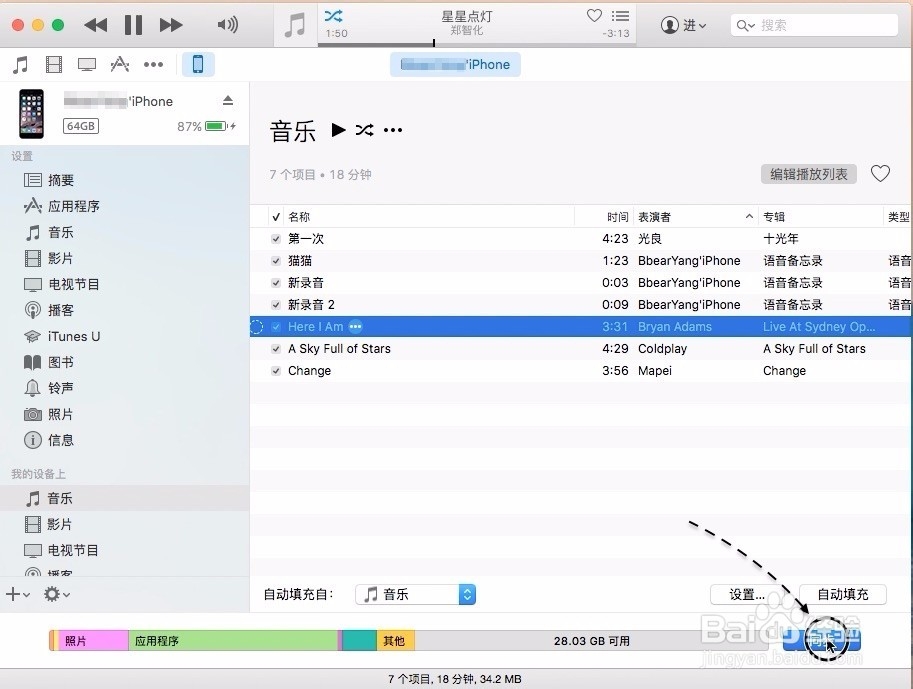Switch to the Music library icon
Viewport: 913px width, 689px height.
20,65
